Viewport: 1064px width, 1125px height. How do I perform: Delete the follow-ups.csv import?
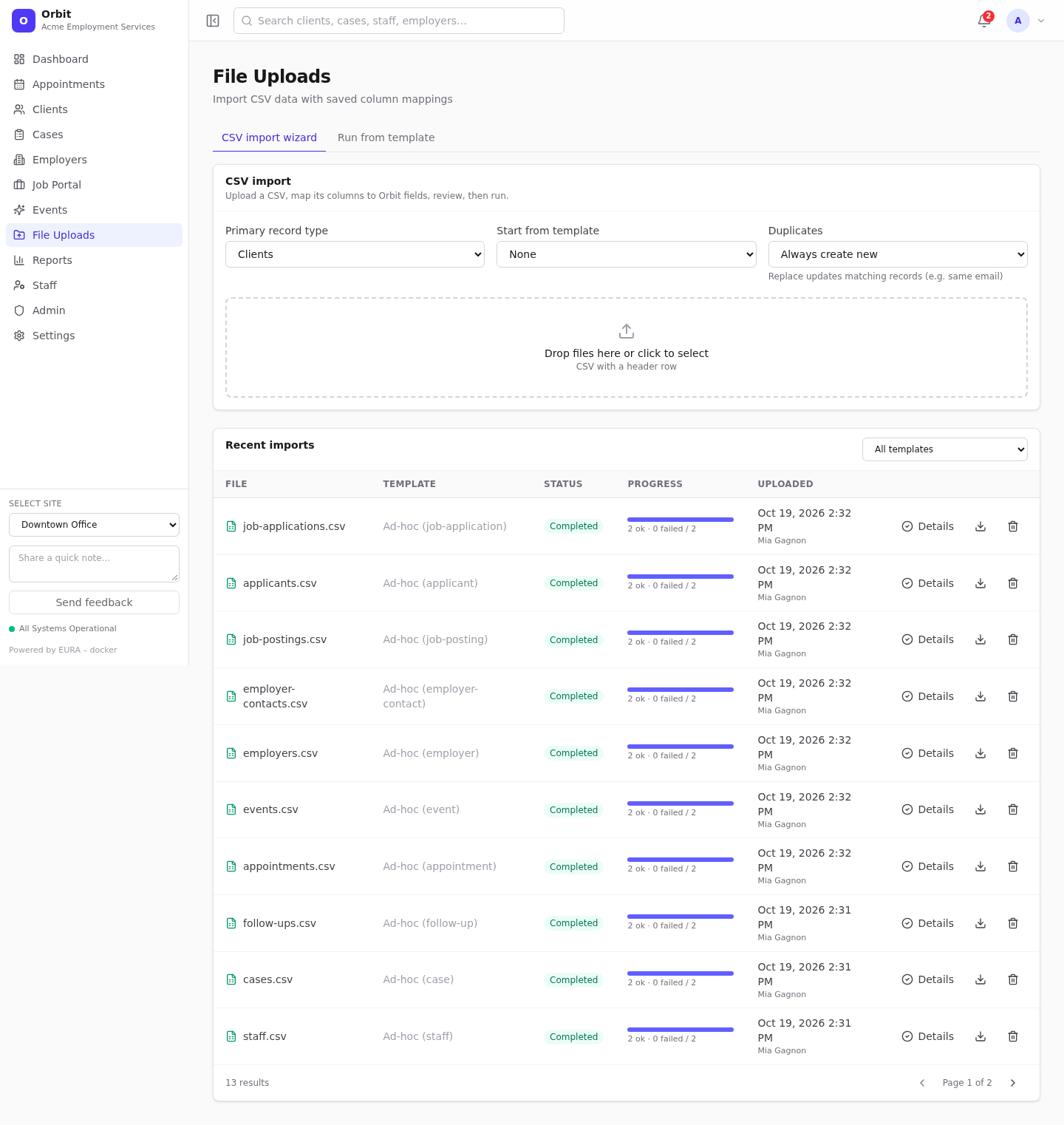point(1013,923)
